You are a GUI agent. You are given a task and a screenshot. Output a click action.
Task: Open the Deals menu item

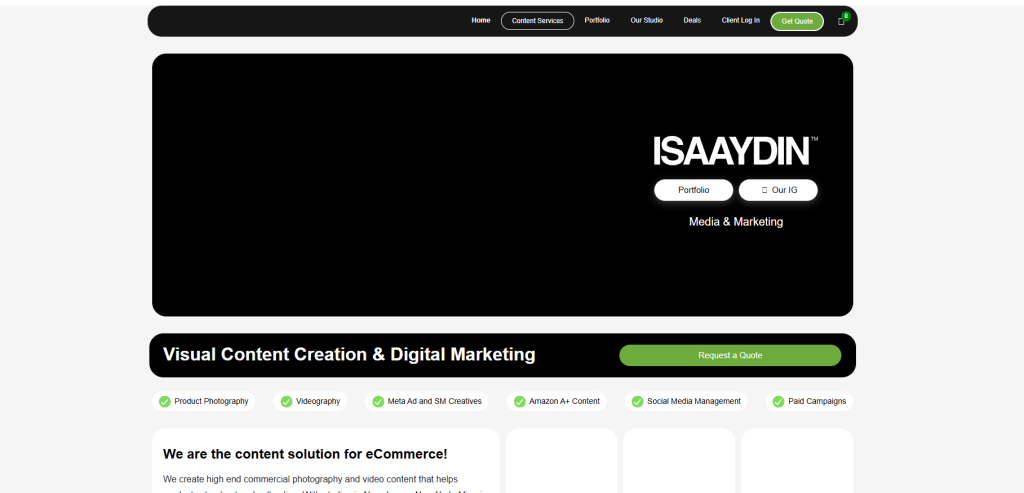(692, 20)
